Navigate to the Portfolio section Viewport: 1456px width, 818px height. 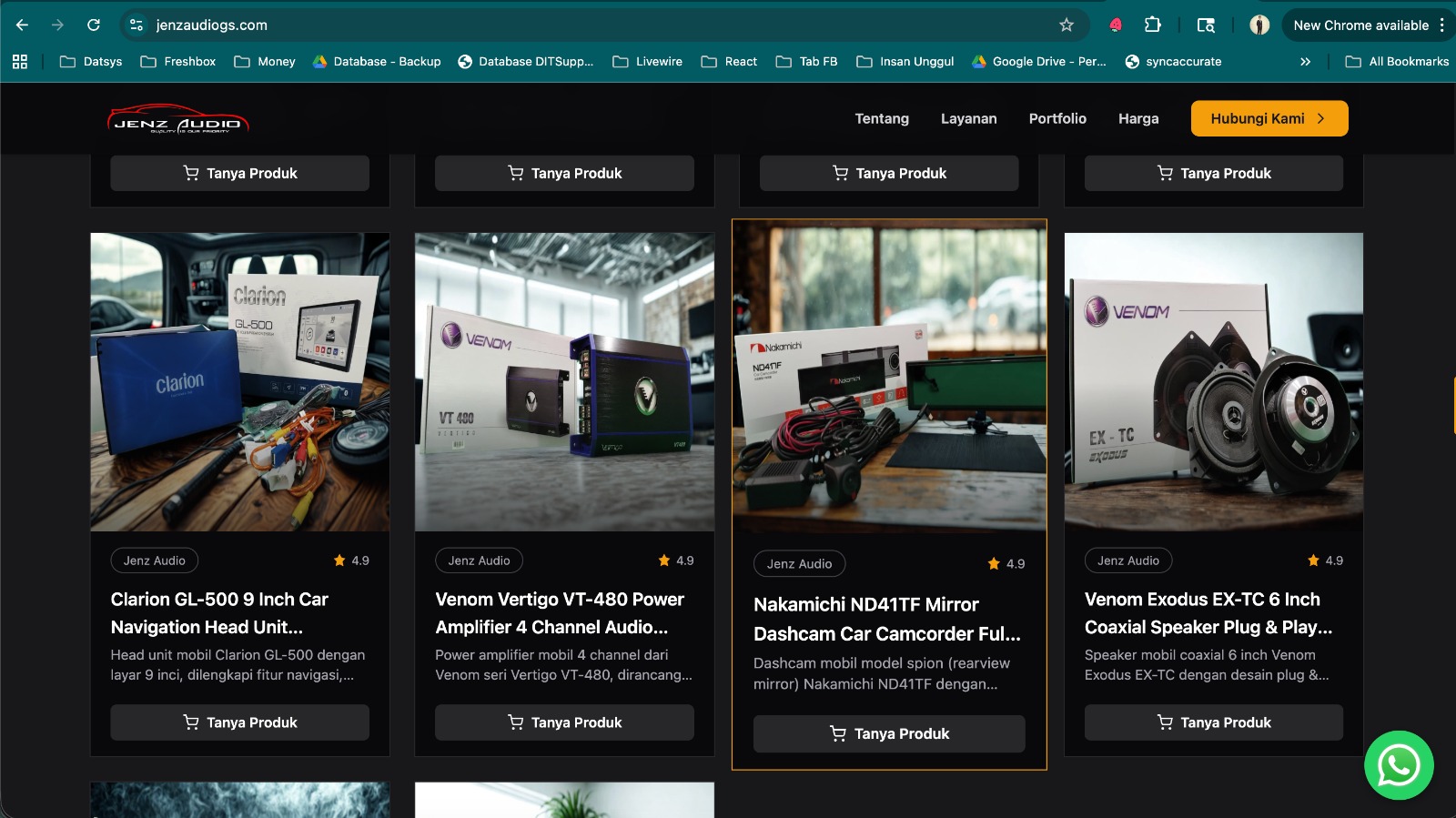click(1057, 118)
